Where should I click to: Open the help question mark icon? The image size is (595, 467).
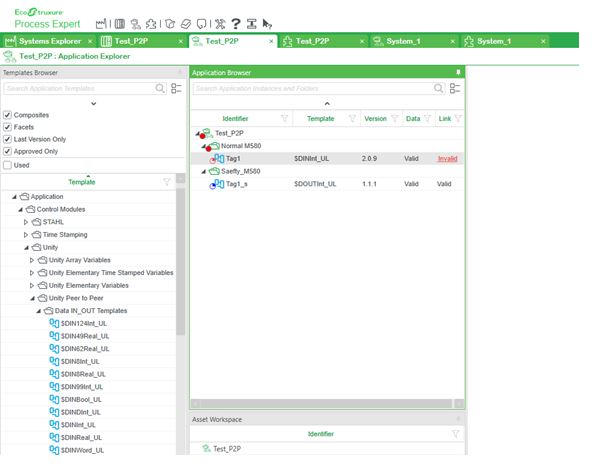[236, 24]
